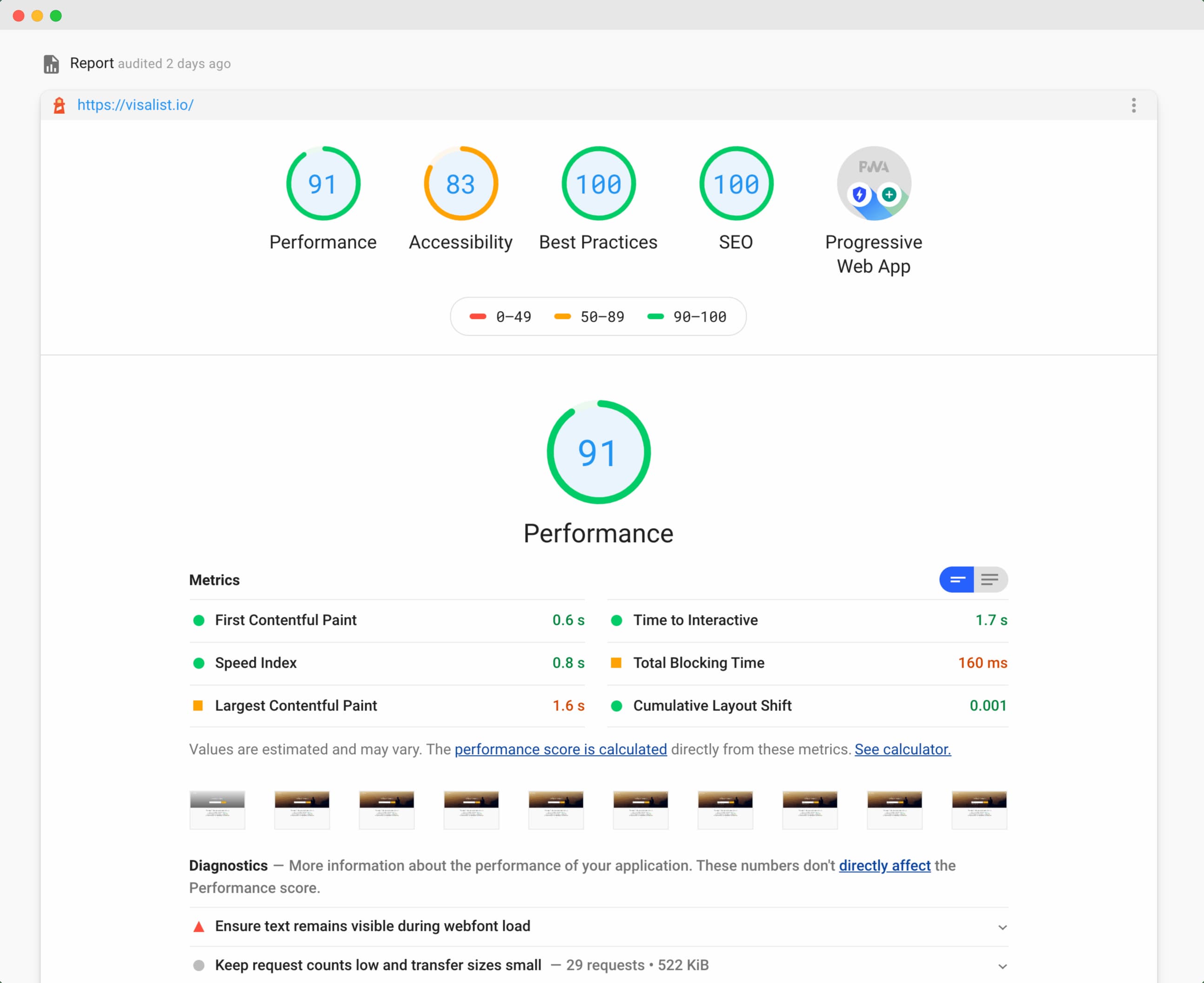
Task: Open the visalist.io URL link
Action: click(135, 105)
